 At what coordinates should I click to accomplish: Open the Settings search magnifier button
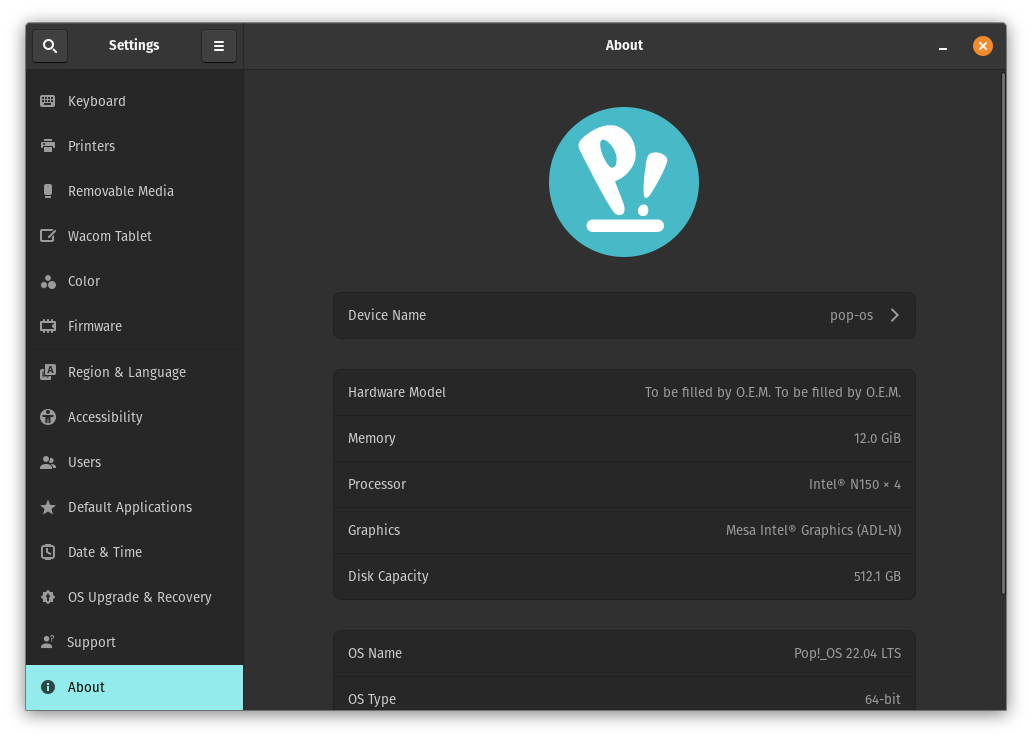50,46
